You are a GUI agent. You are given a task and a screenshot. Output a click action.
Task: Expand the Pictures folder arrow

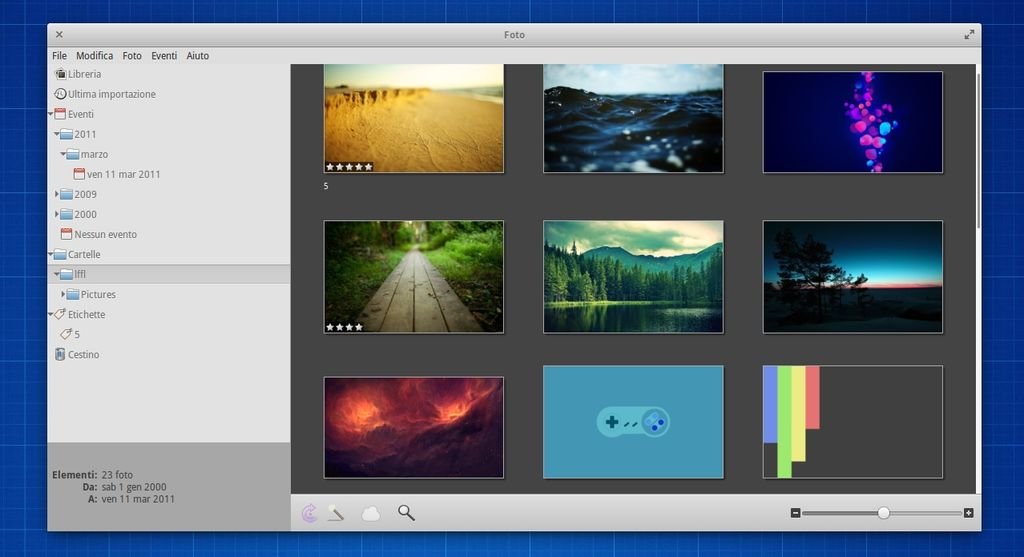click(64, 295)
